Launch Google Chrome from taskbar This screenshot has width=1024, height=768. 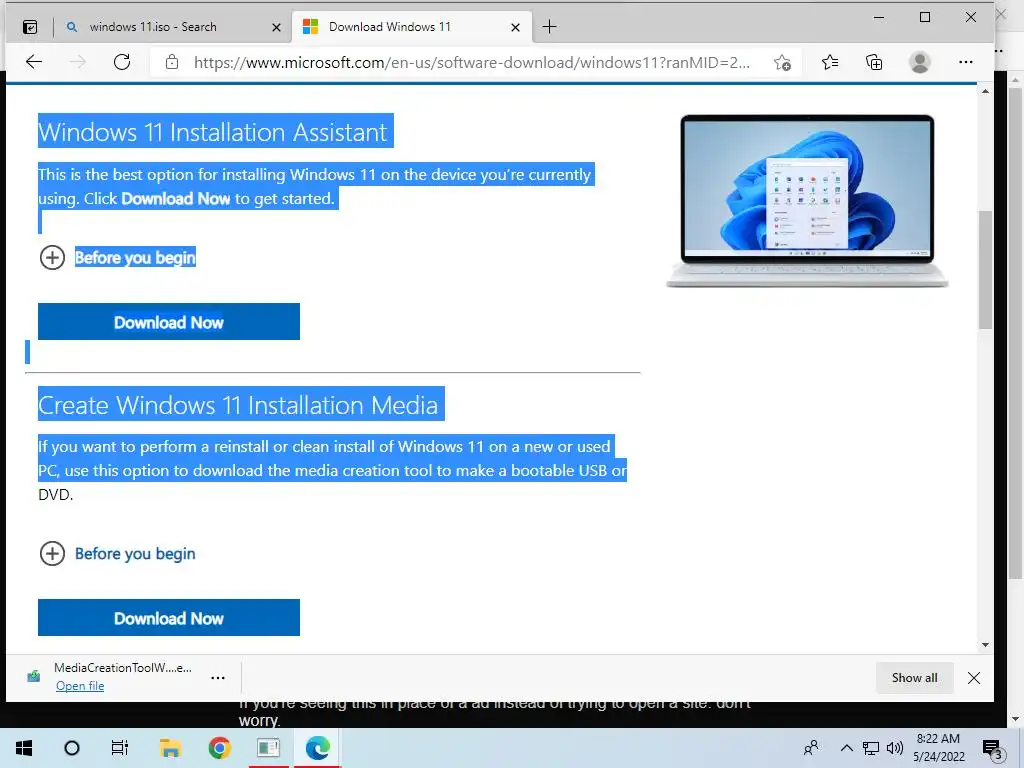click(x=219, y=748)
